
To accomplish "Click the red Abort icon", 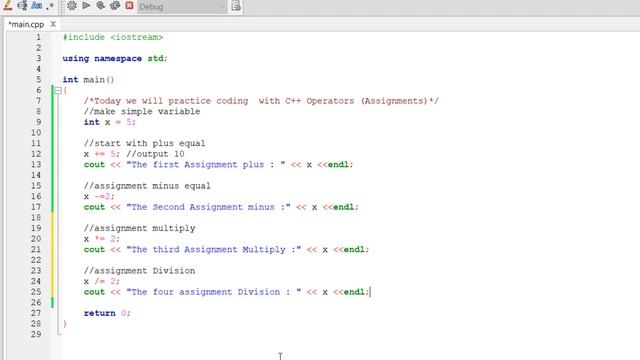I will (x=129, y=6).
